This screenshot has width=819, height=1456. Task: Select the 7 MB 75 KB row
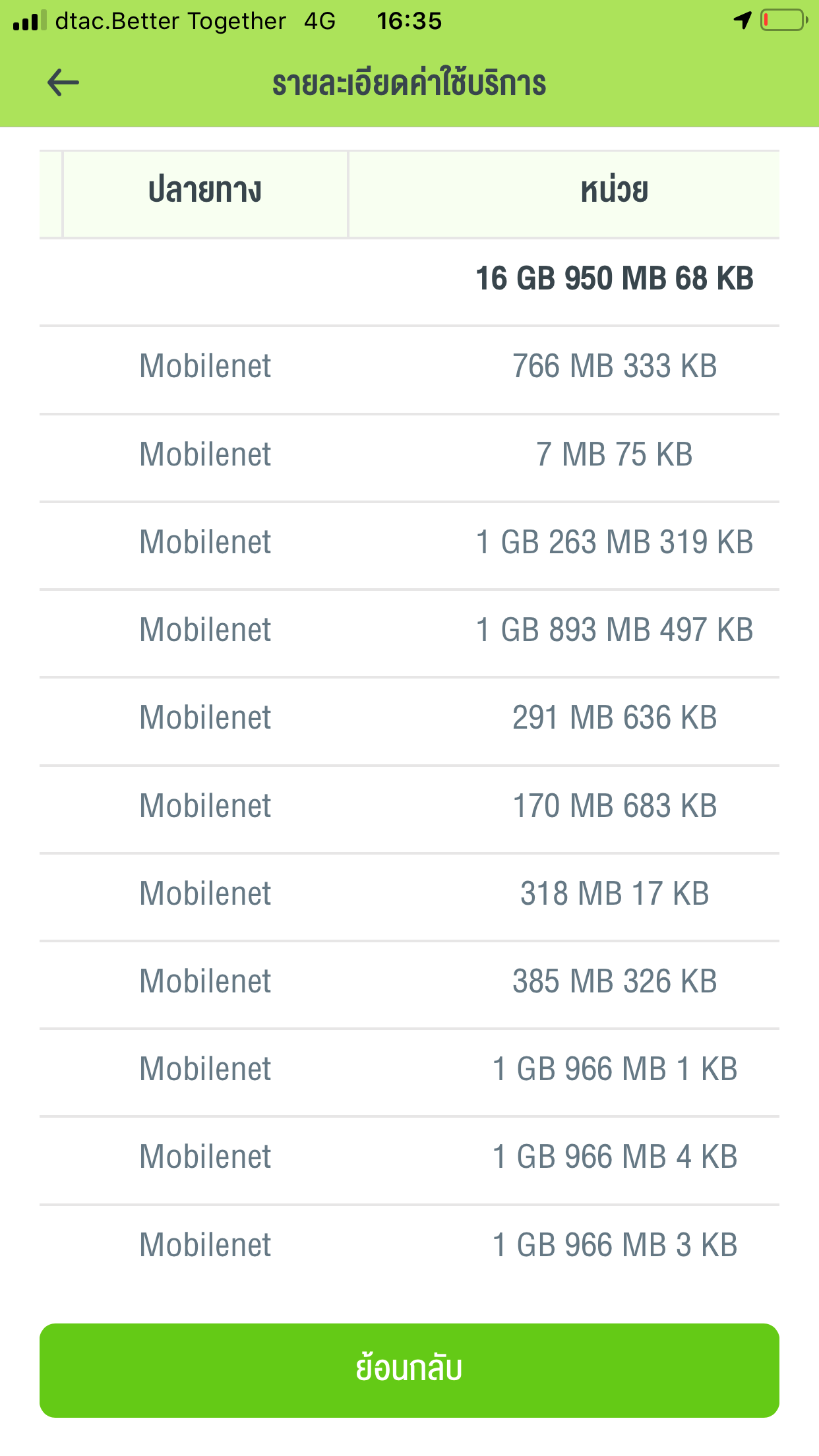point(409,455)
